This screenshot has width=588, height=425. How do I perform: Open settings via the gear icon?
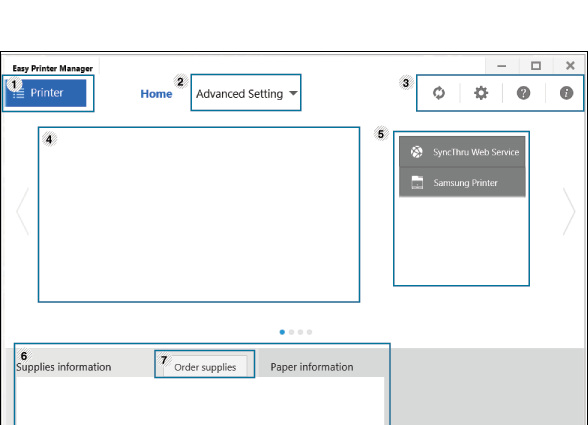tap(481, 93)
